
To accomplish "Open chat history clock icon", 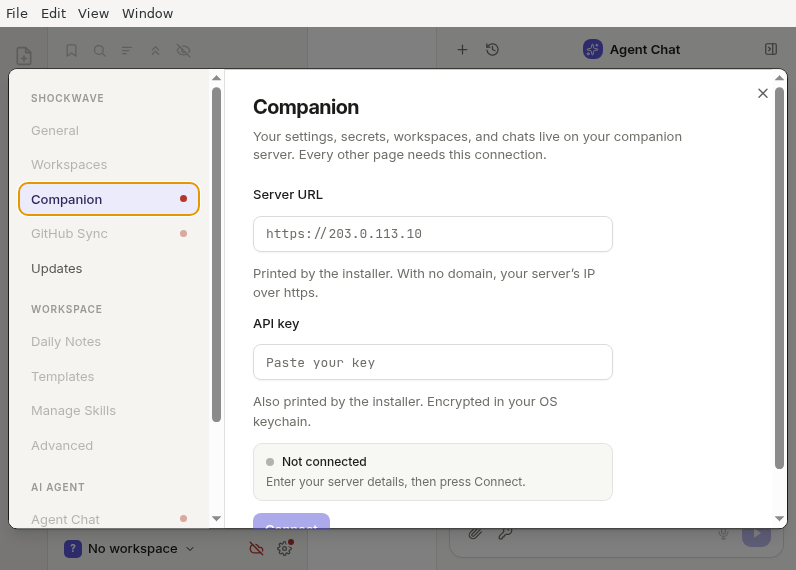I will click(x=492, y=50).
